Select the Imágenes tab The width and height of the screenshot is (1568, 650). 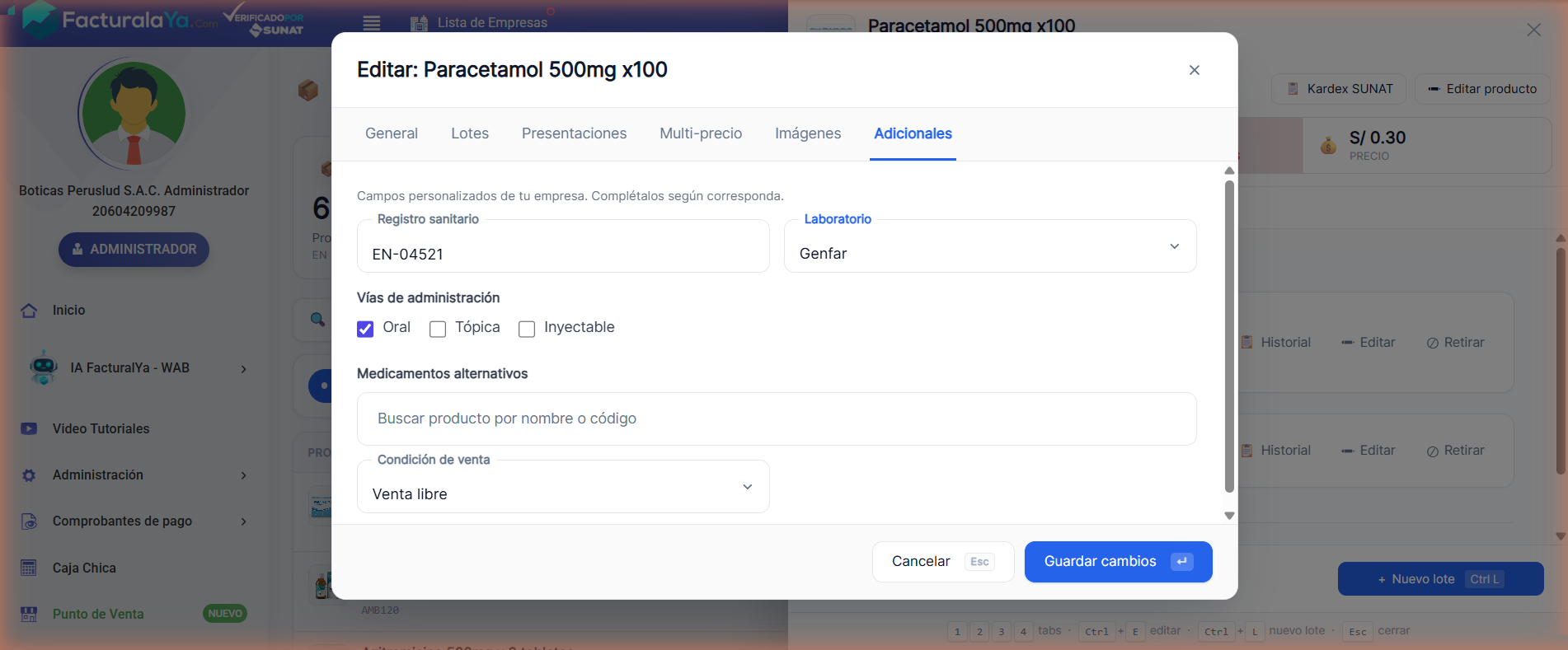[x=808, y=133]
